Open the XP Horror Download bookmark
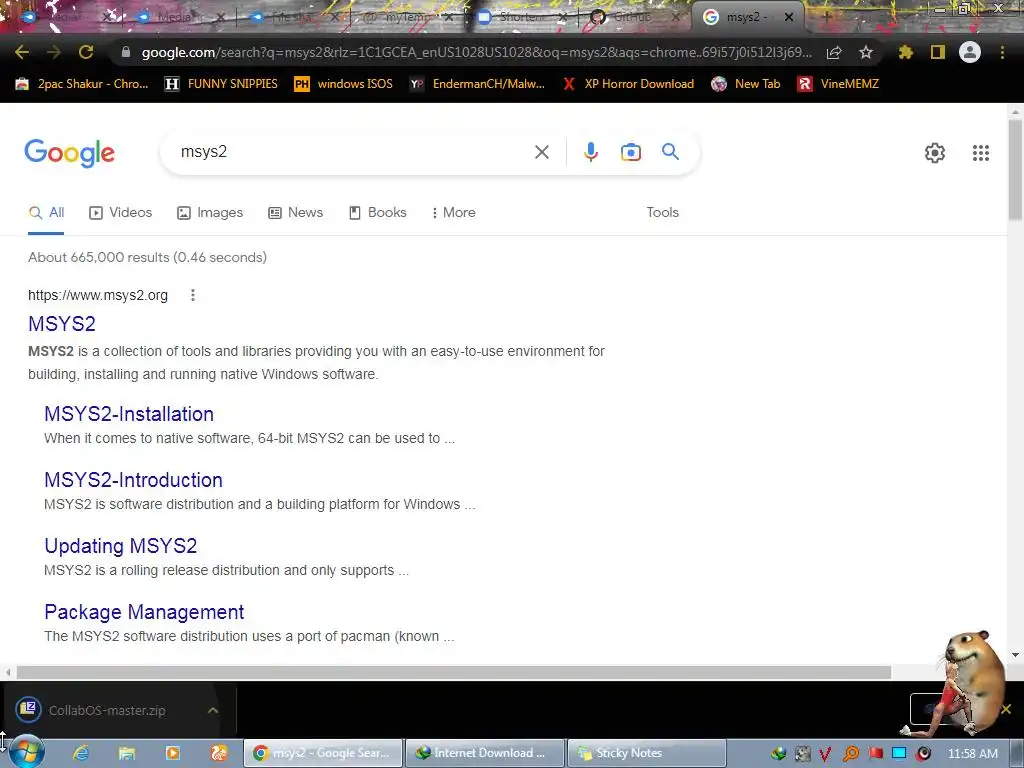The height and width of the screenshot is (768, 1024). point(628,84)
